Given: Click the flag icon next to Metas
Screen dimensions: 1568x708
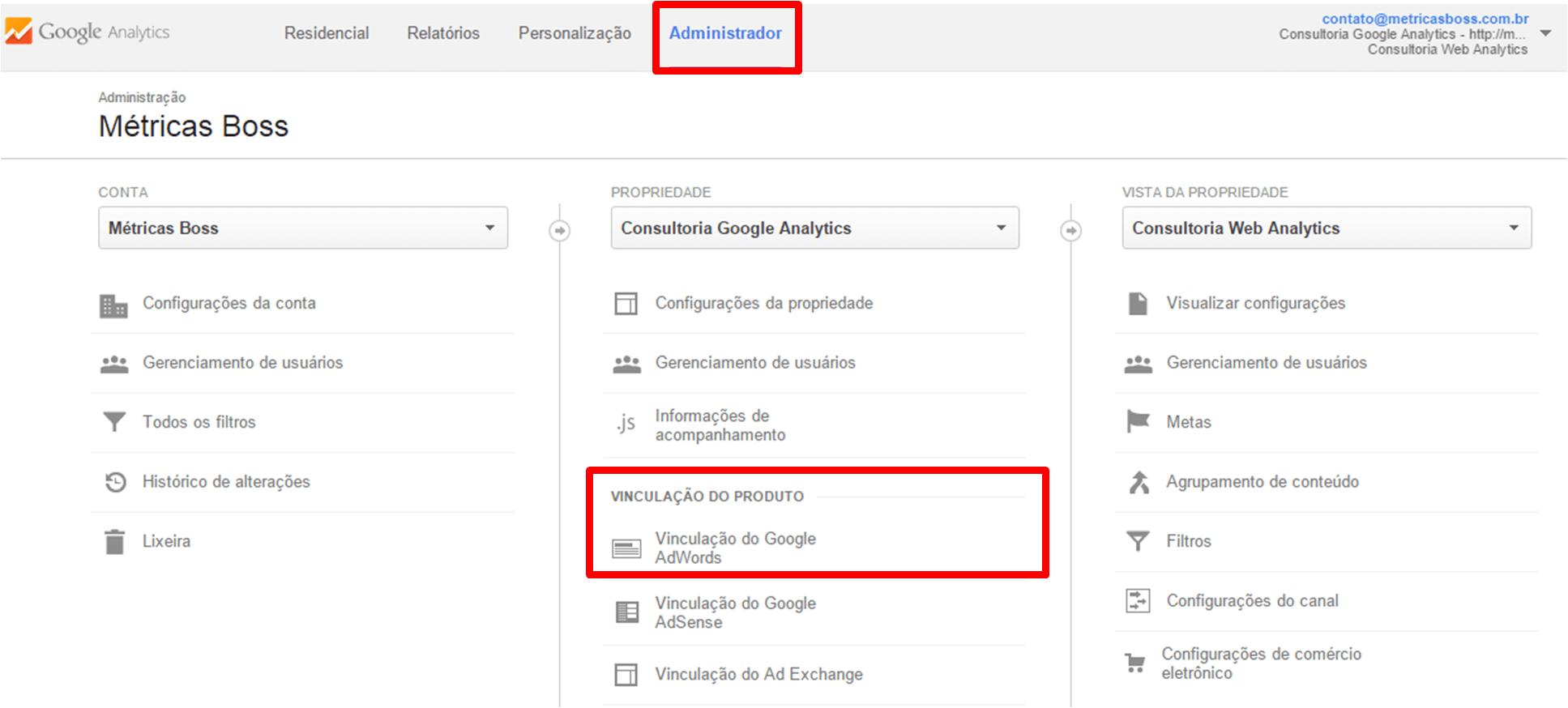Looking at the screenshot, I should click(x=1139, y=422).
